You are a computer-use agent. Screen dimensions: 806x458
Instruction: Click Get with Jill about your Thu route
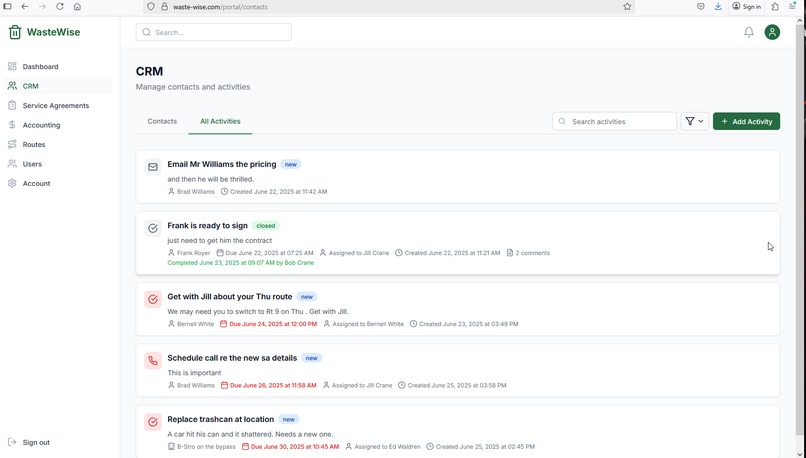tap(230, 297)
